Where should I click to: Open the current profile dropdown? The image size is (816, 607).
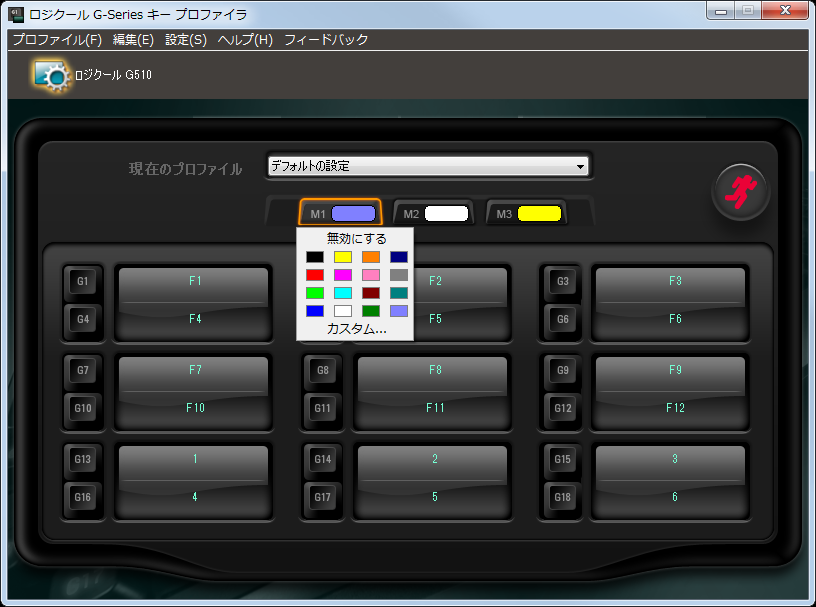pyautogui.click(x=428, y=167)
